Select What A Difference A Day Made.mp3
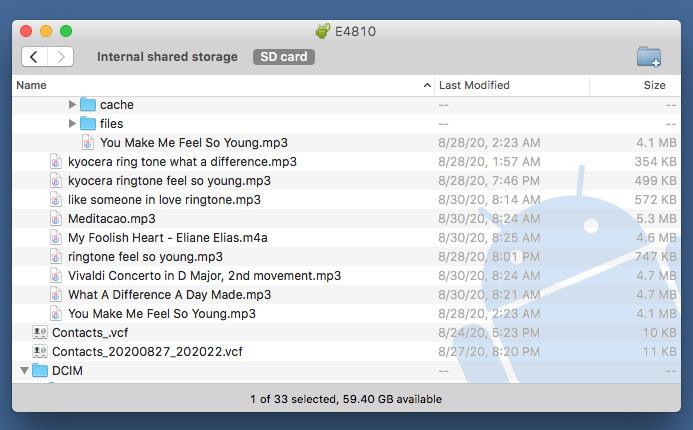The image size is (693, 430). coord(169,295)
